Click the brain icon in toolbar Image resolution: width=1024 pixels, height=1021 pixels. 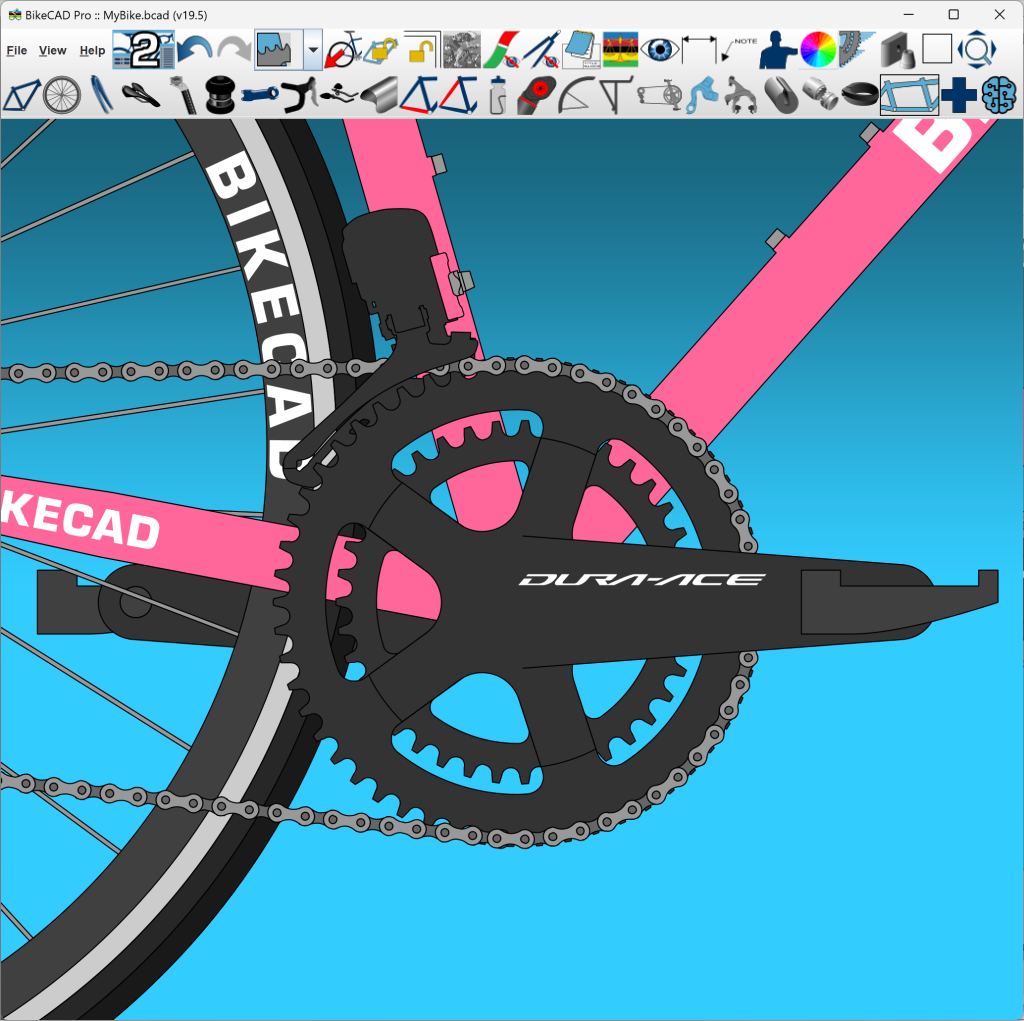point(997,95)
